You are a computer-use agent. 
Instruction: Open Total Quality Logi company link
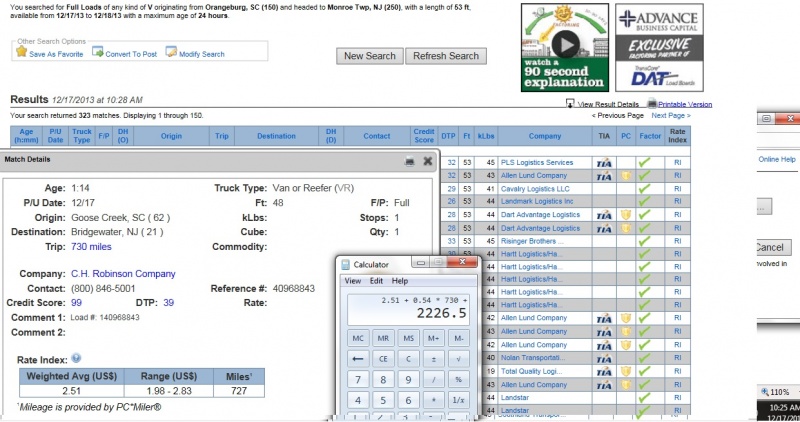tap(530, 371)
